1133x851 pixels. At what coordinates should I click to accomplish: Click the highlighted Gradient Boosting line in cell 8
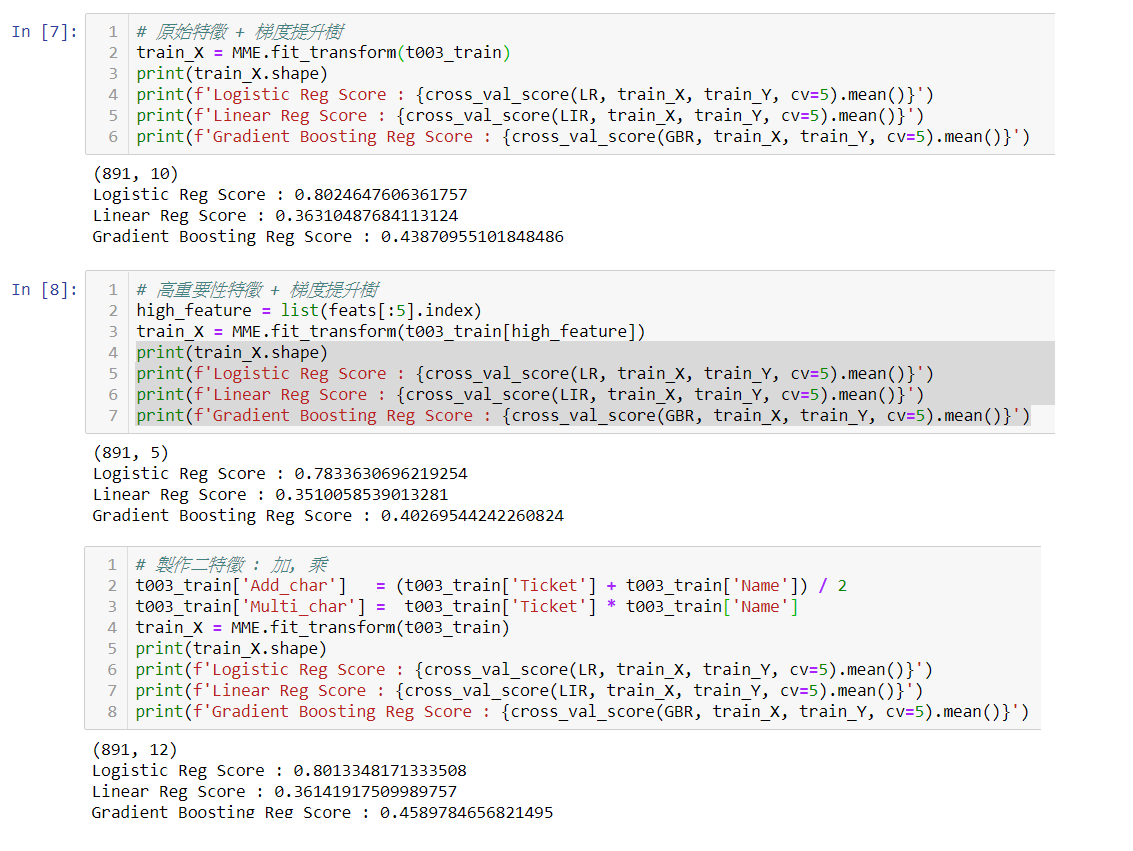point(583,415)
